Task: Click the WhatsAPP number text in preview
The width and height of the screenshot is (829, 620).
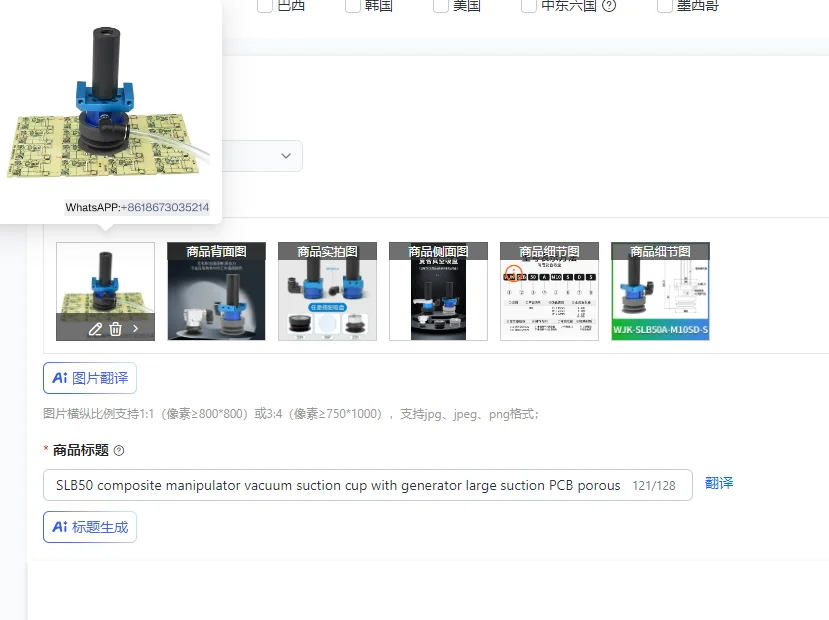Action: click(137, 207)
